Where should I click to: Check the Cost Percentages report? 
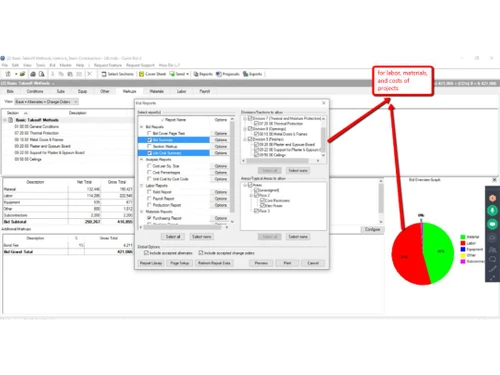pyautogui.click(x=149, y=172)
